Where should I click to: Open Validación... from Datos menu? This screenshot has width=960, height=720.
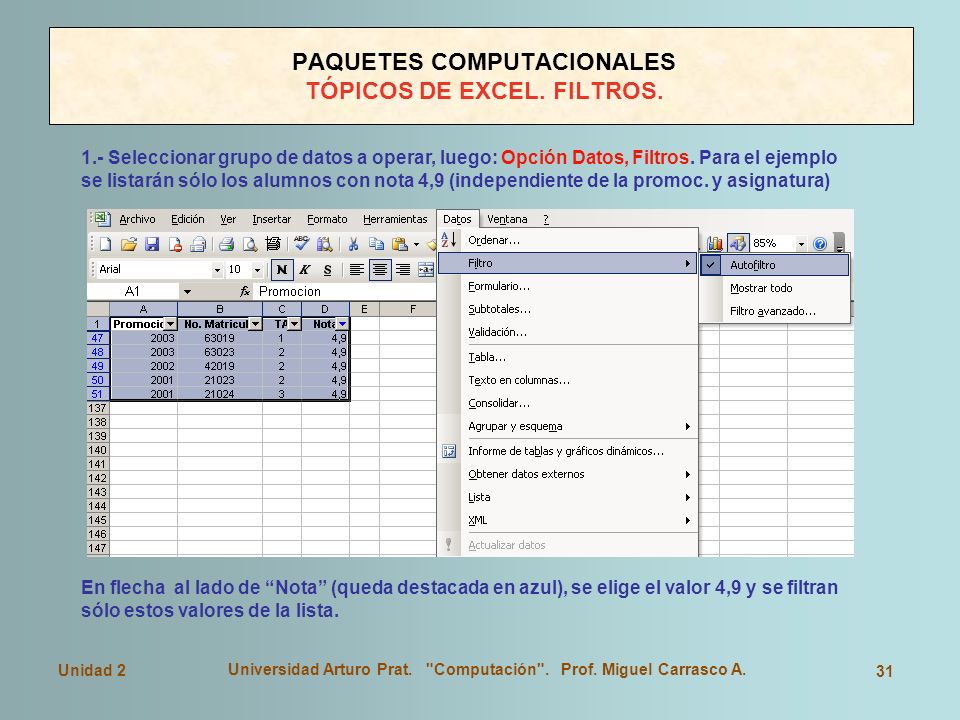[x=568, y=332]
